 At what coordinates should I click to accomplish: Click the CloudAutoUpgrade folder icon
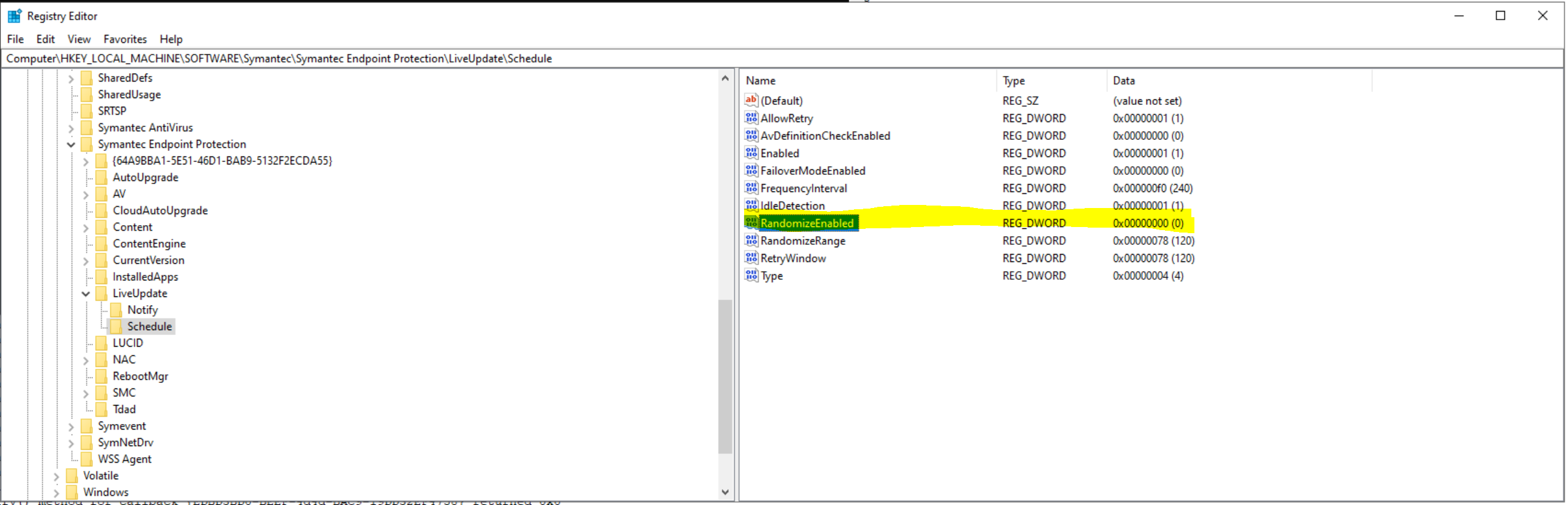tap(102, 210)
